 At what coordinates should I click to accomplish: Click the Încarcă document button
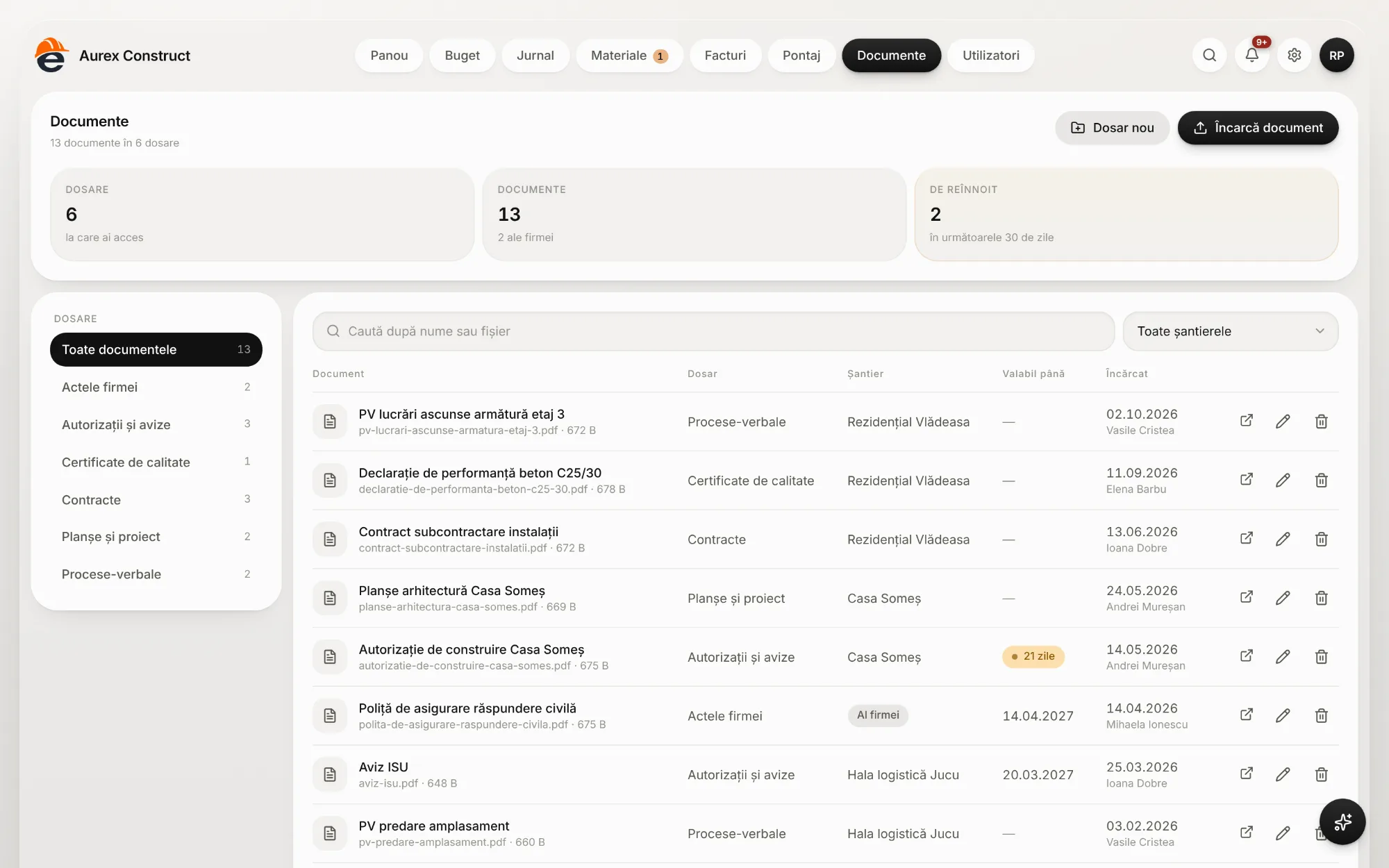1258,128
